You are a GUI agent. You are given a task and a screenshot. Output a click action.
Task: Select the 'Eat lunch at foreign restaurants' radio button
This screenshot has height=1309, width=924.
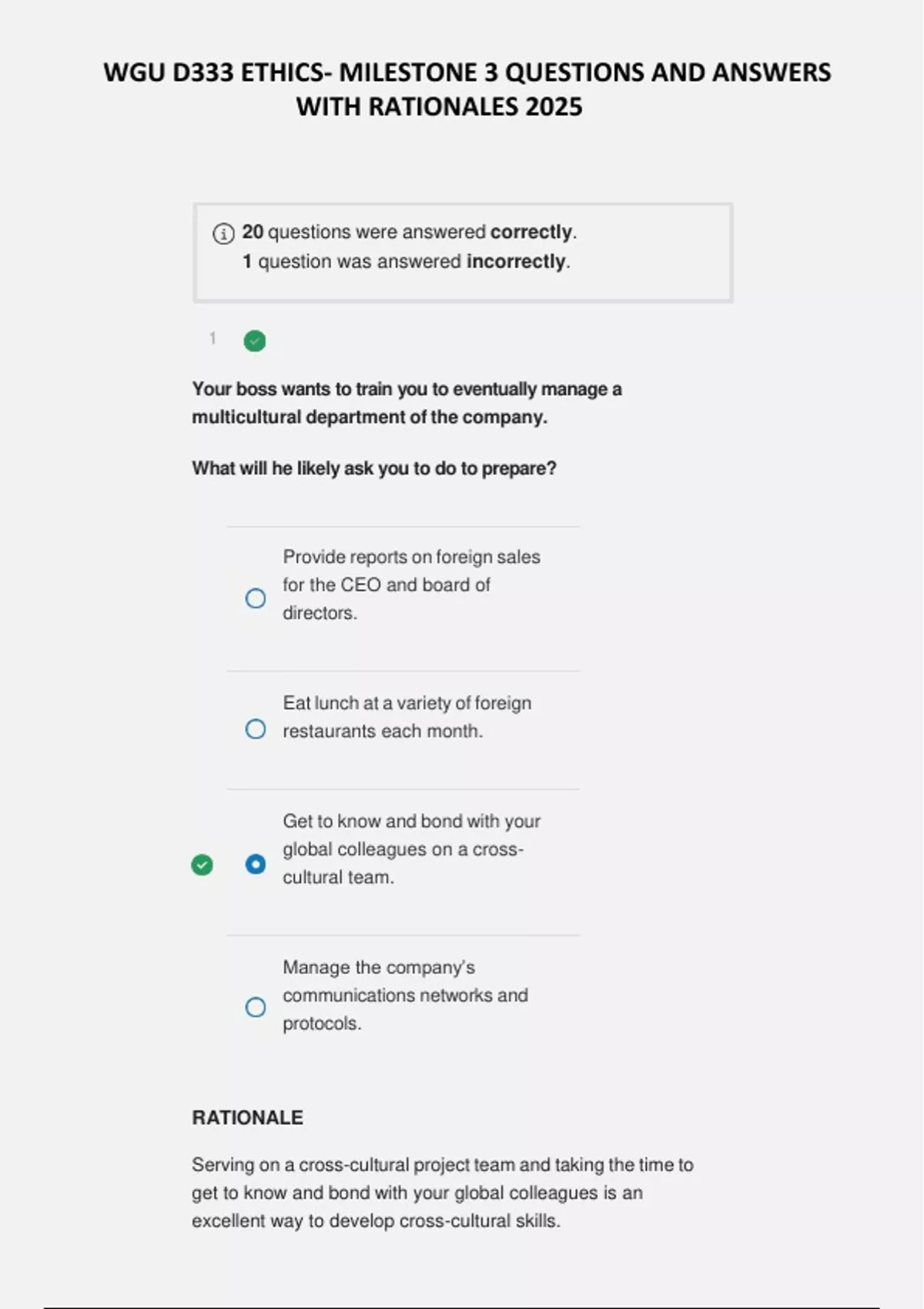[x=256, y=729]
